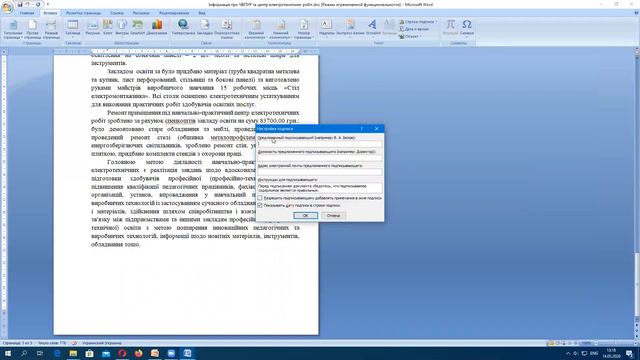This screenshot has width=640, height=360.
Task: Click the page count in status bar
Action: 16,343
